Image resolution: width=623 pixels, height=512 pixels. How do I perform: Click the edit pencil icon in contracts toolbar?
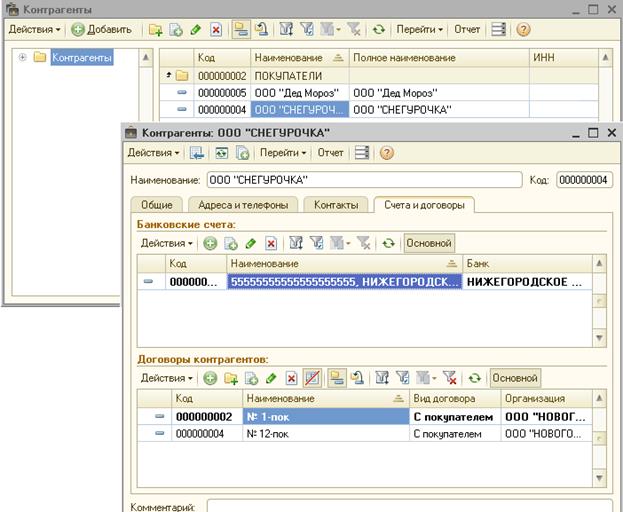point(271,379)
